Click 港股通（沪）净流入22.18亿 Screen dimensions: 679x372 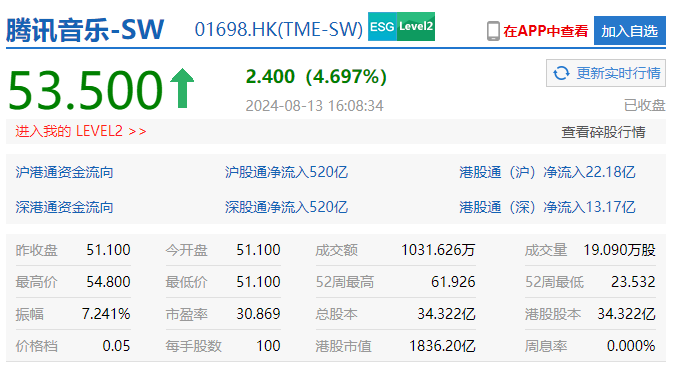[547, 172]
